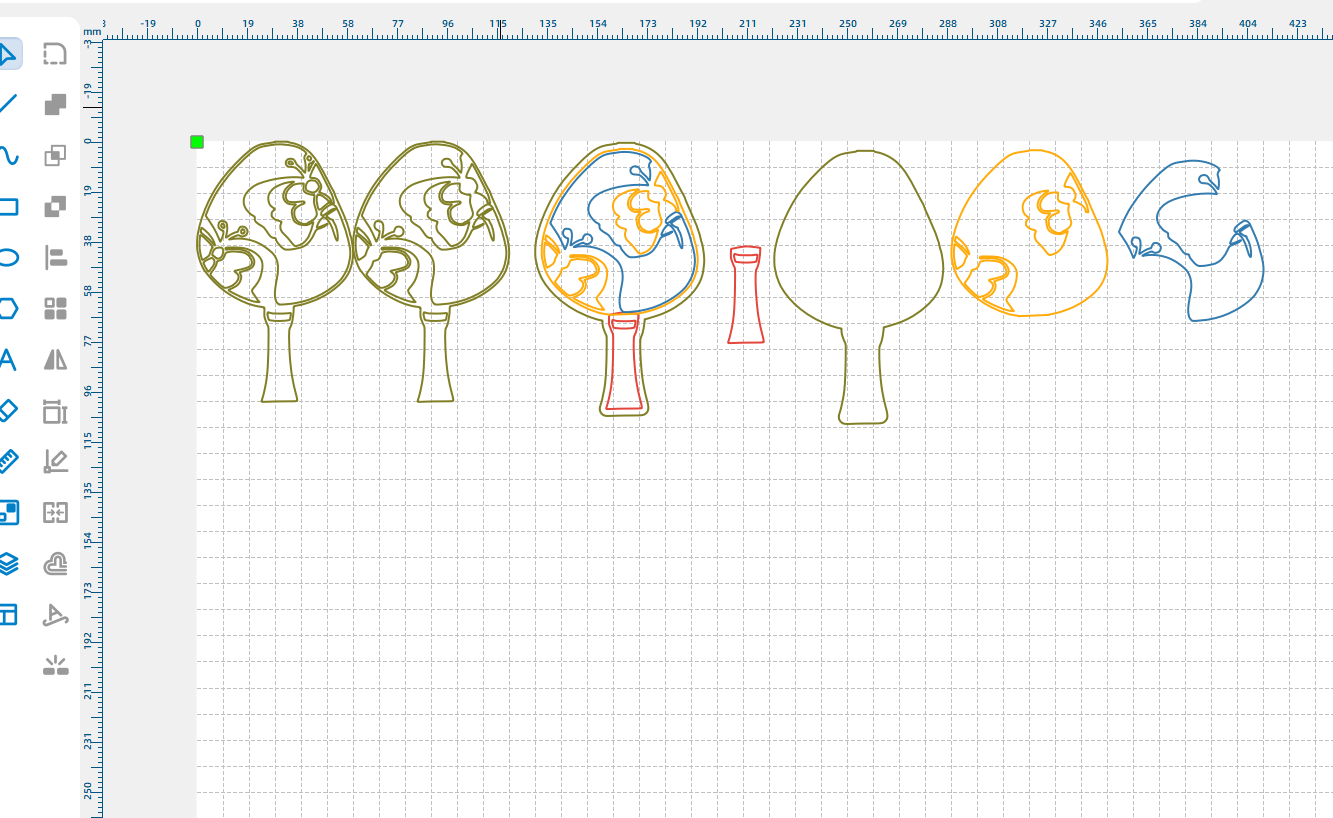Click the mirror flip triangles icon
The width and height of the screenshot is (1333, 818).
tap(55, 360)
